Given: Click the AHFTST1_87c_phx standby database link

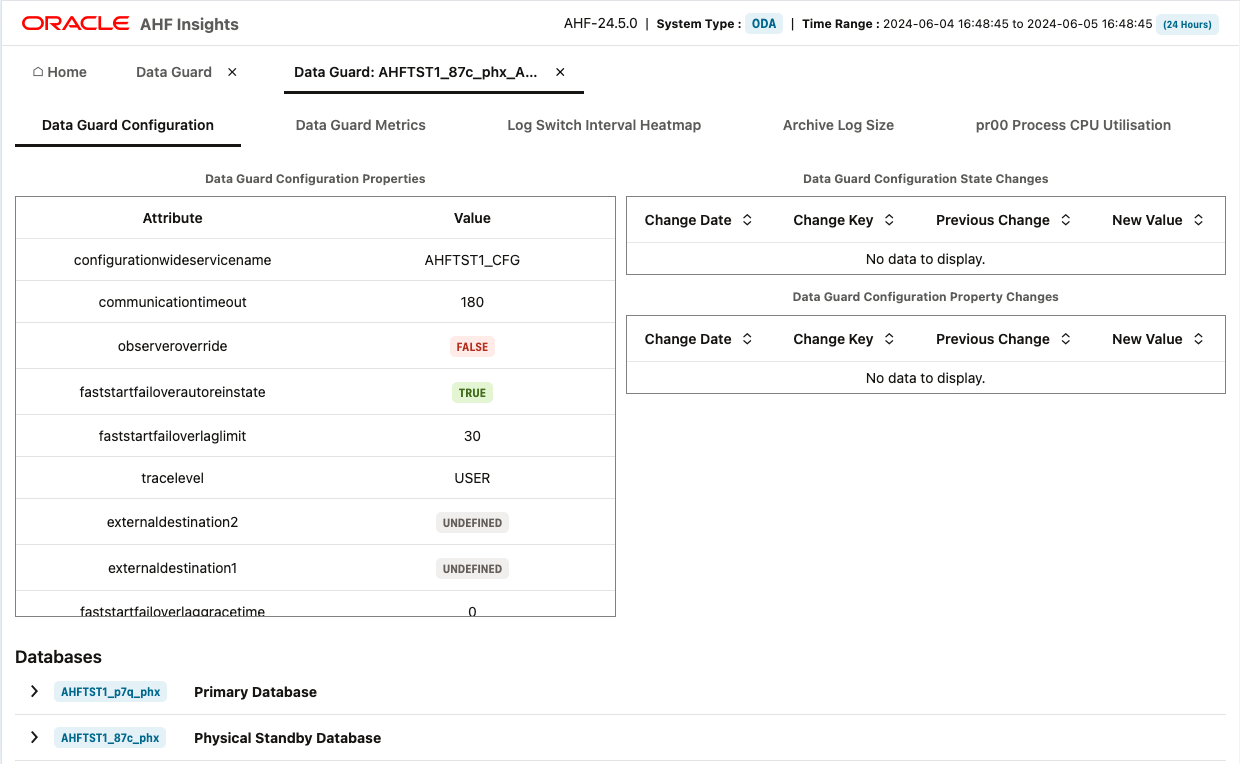Looking at the screenshot, I should pyautogui.click(x=110, y=737).
